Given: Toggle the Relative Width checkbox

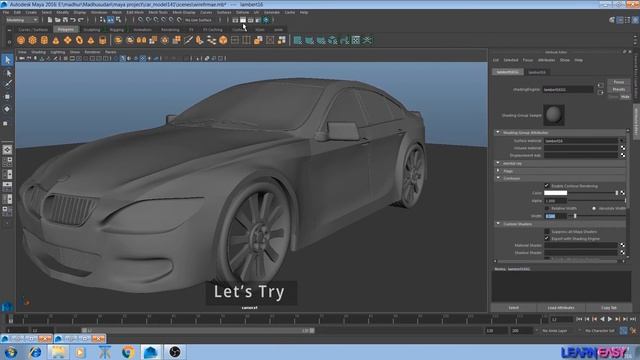Looking at the screenshot, I should 547,208.
